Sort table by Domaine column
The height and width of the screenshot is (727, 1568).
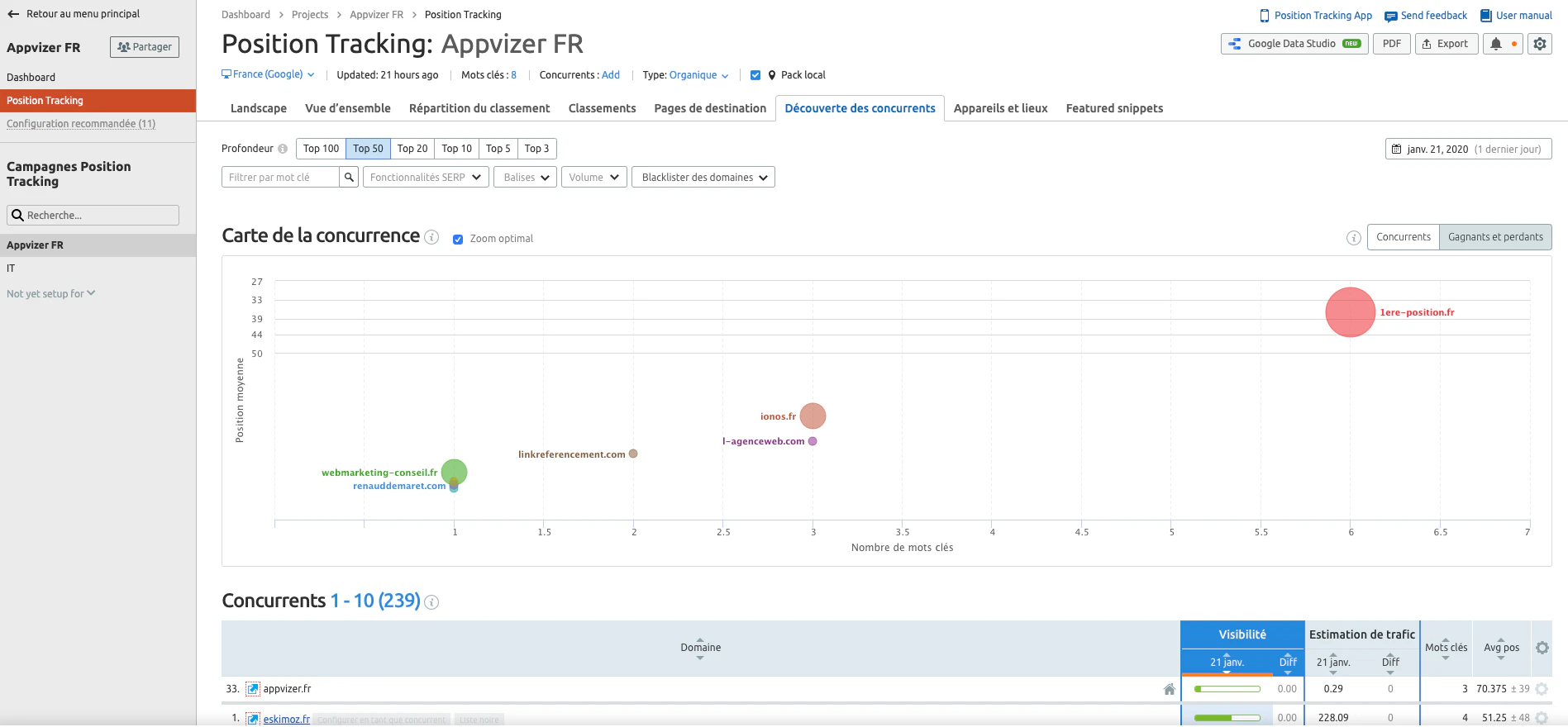coord(700,648)
